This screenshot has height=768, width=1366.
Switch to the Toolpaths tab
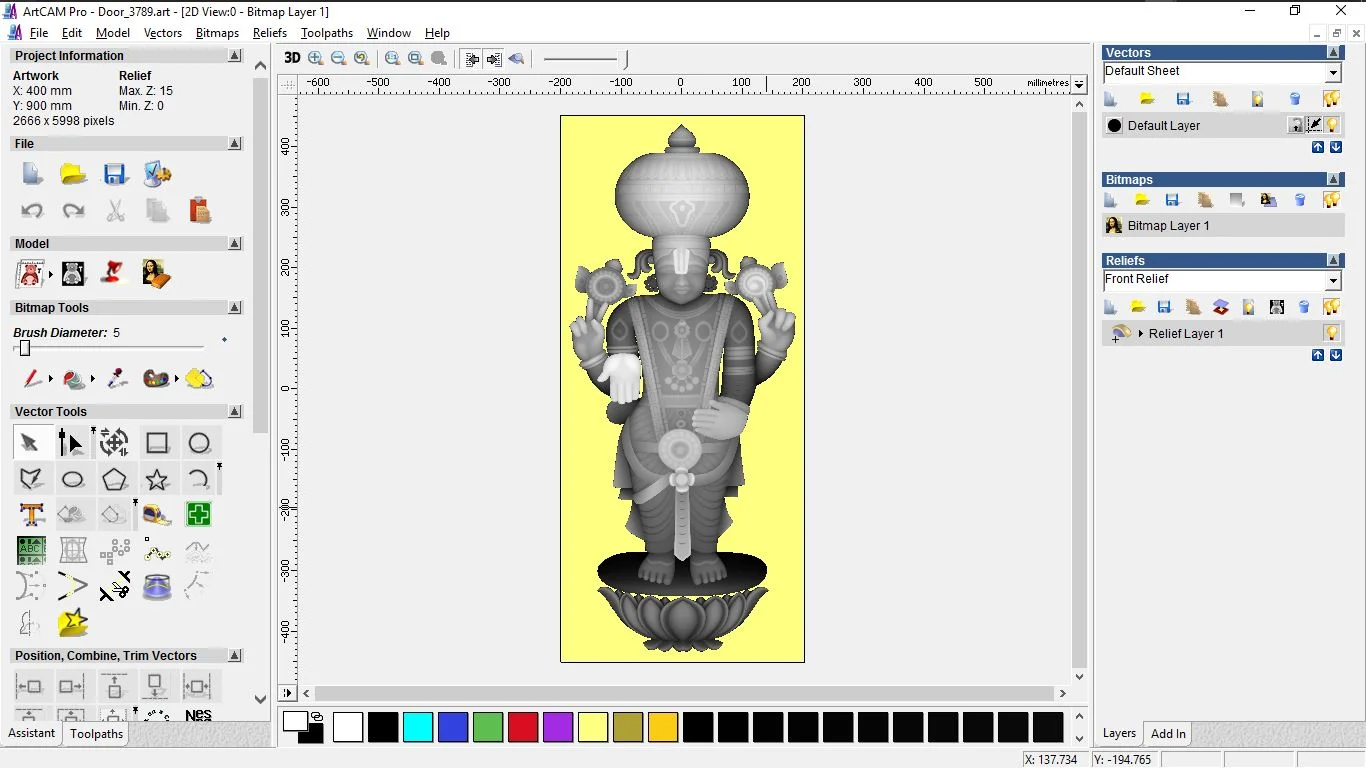tap(97, 734)
